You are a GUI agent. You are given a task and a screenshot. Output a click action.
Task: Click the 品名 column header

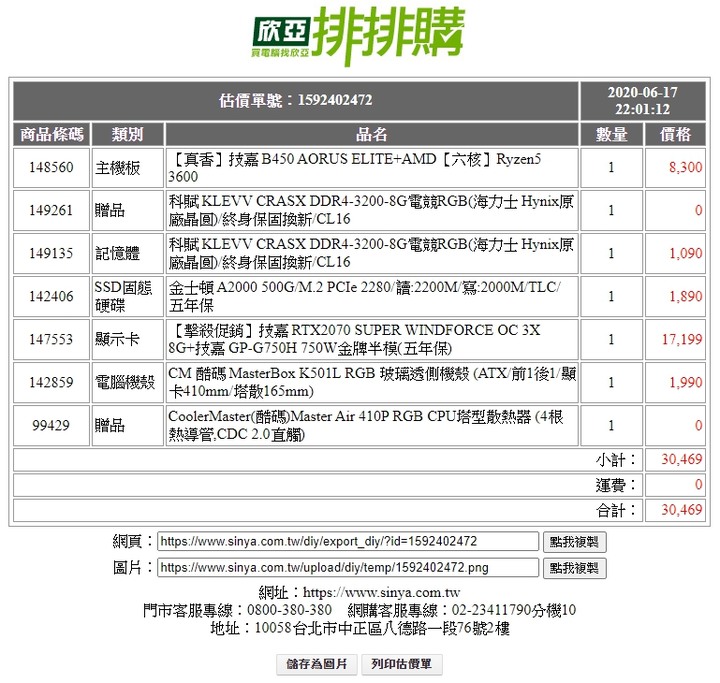[372, 135]
